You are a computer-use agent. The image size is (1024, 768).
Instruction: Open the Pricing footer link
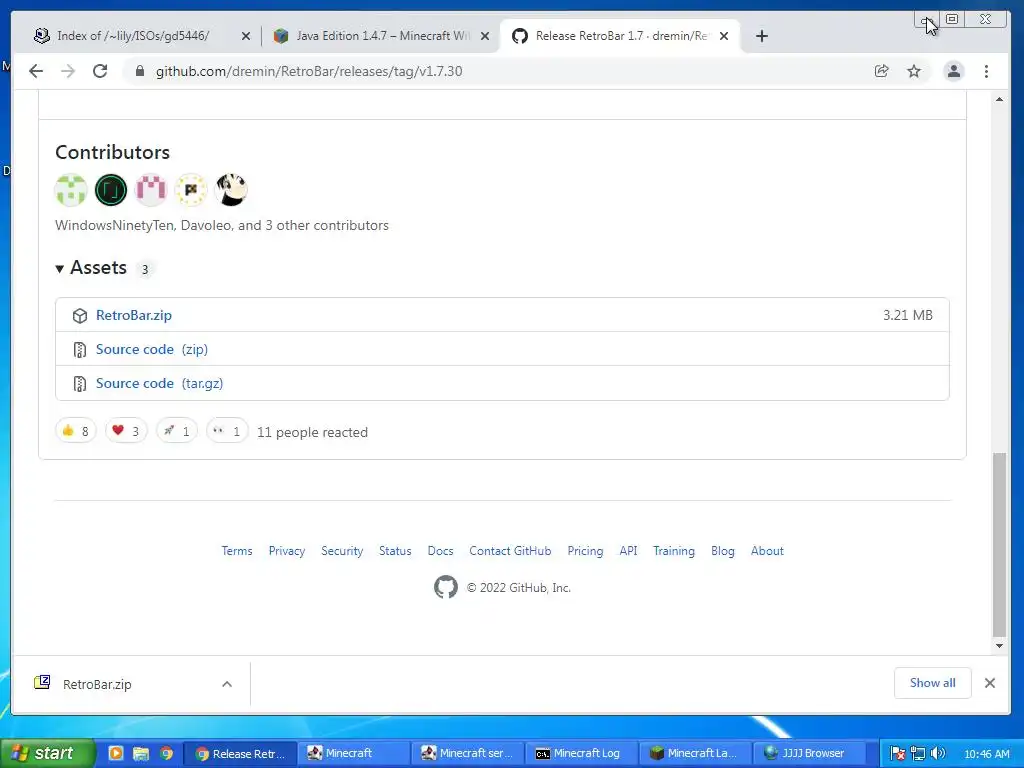[x=585, y=551]
